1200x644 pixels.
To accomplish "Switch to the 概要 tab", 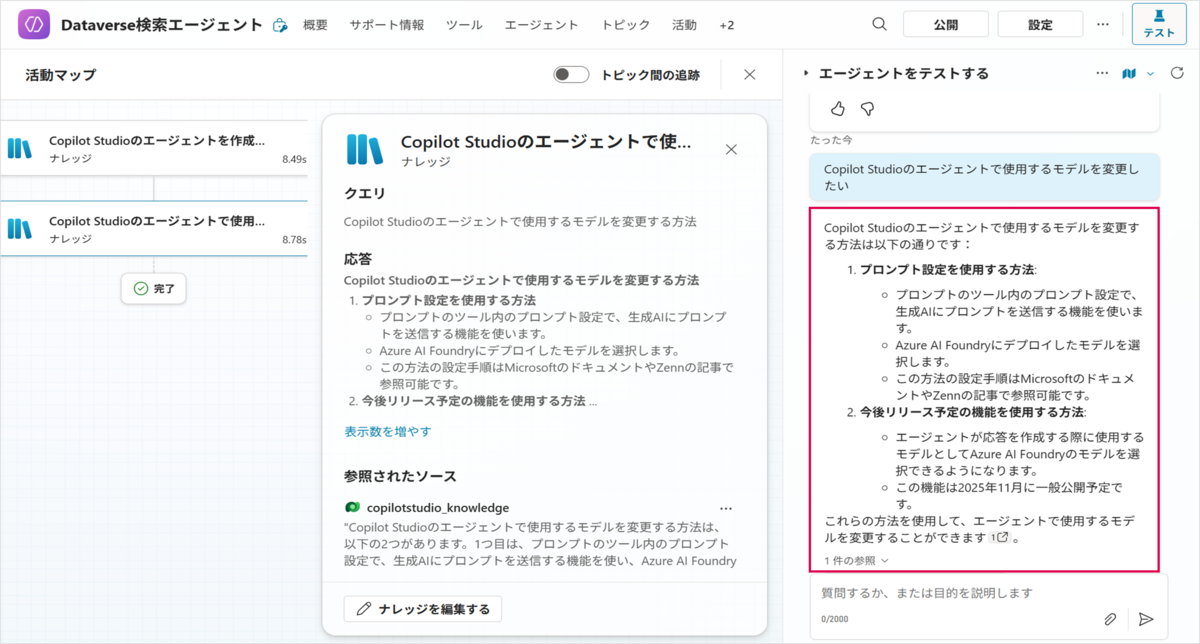I will coord(315,25).
